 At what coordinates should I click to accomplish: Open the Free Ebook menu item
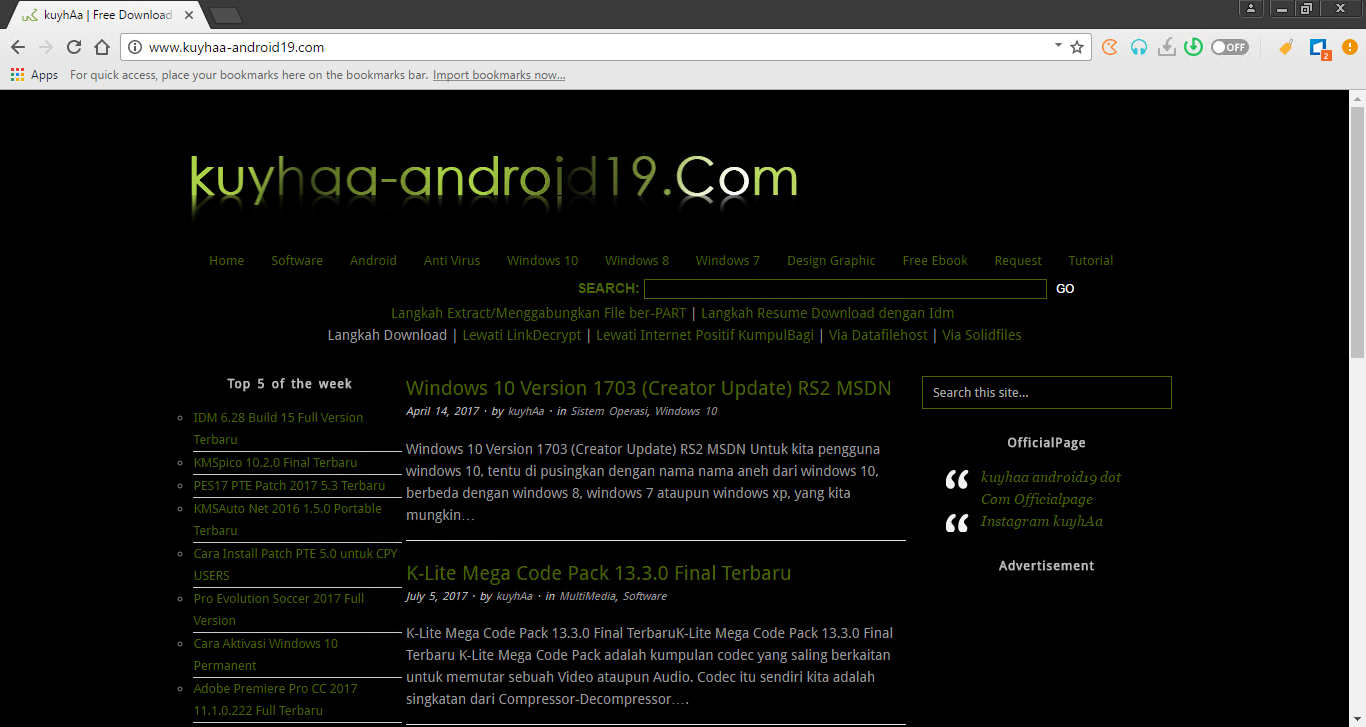[x=935, y=260]
